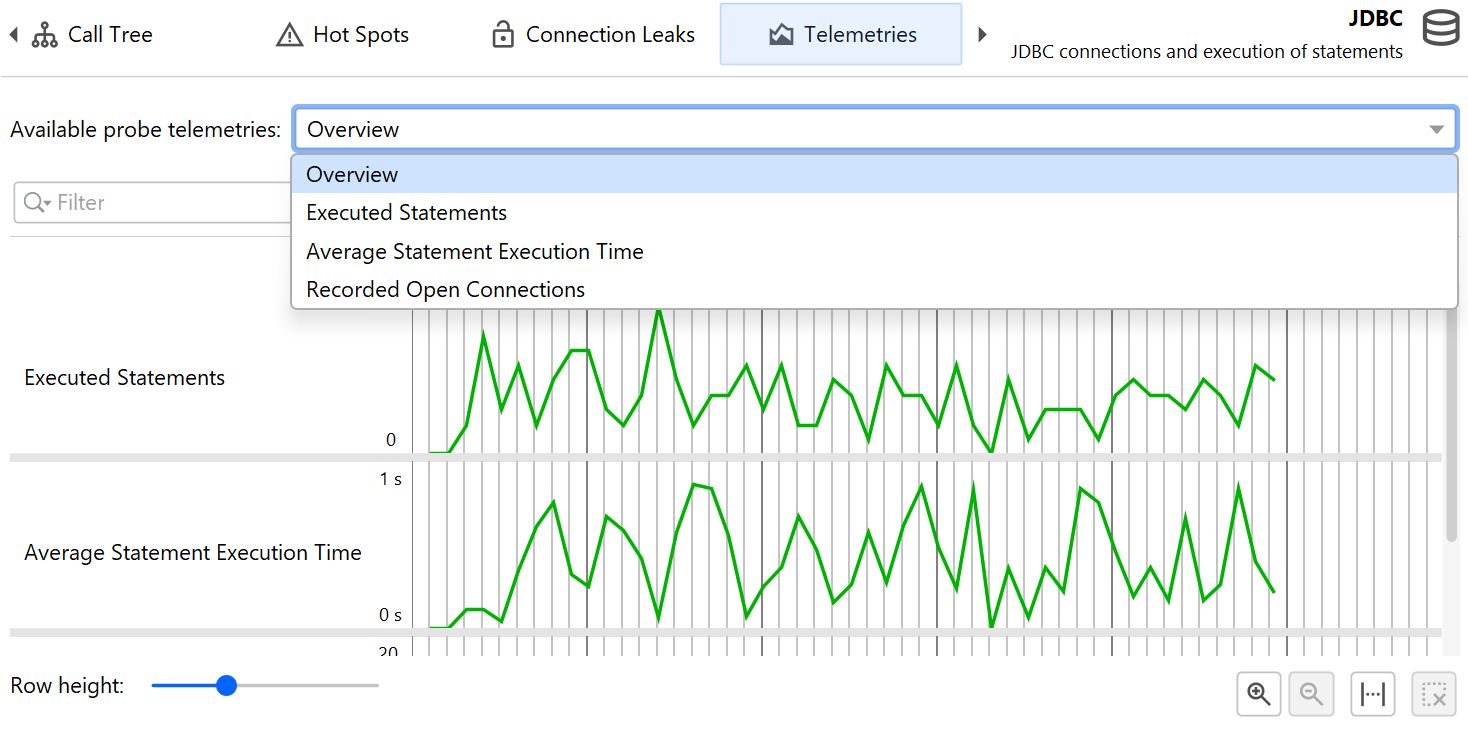
Task: Select Executed Statements in the dropdown list
Action: 406,213
